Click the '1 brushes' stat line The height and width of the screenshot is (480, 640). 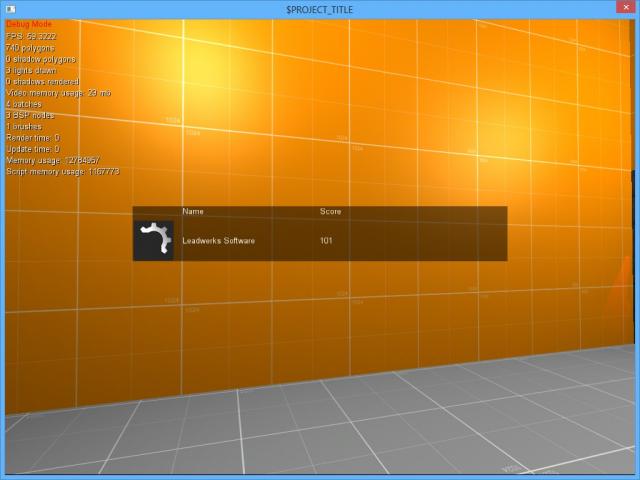pyautogui.click(x=24, y=127)
